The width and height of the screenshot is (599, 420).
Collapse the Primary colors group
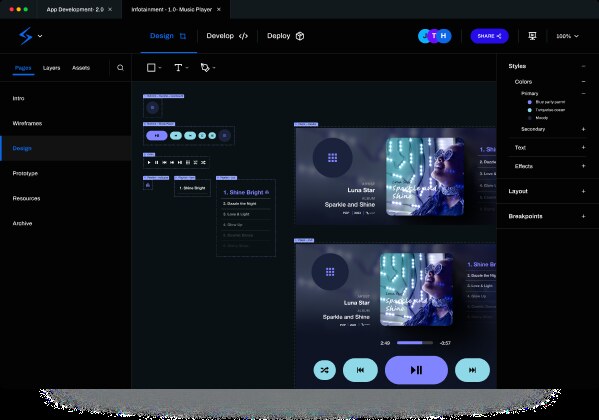(x=583, y=93)
